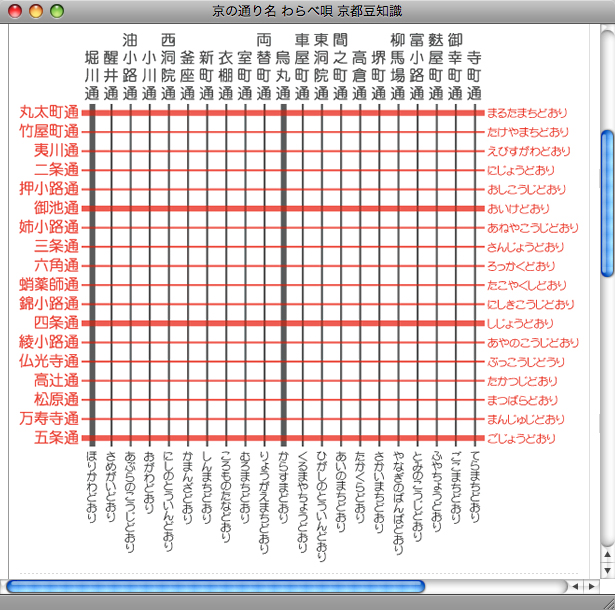Click the vertical scrollbar's up arrow
Viewport: 615px width, 610px height.
click(x=606, y=555)
